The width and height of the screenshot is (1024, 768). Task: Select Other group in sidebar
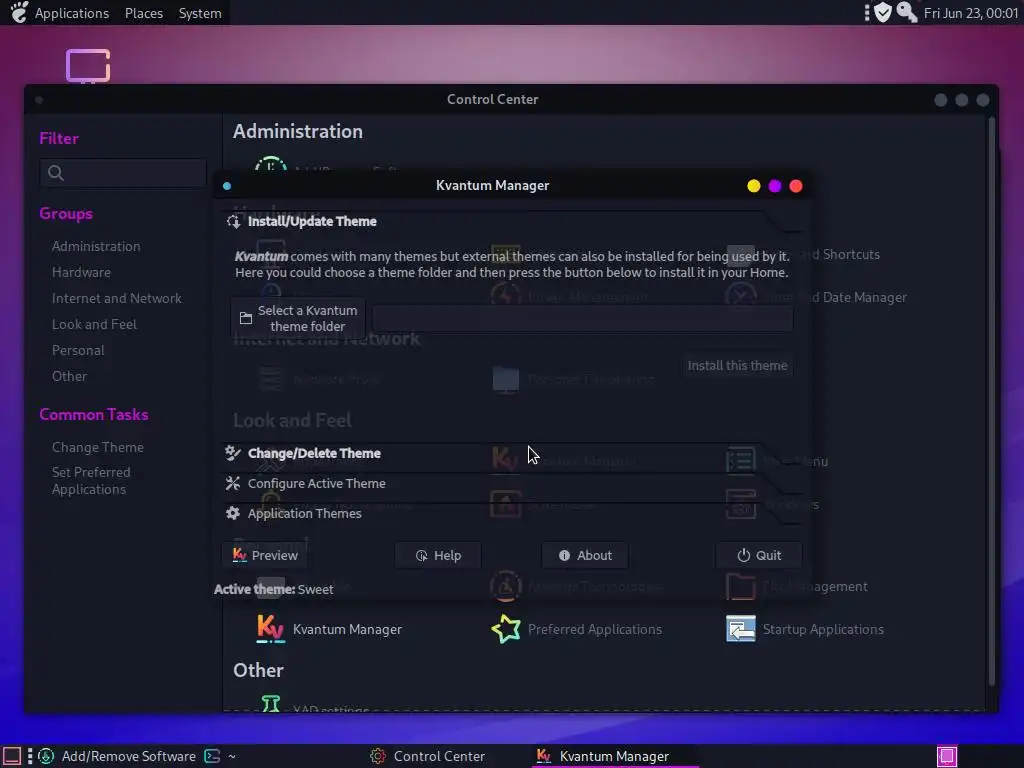pyautogui.click(x=69, y=377)
